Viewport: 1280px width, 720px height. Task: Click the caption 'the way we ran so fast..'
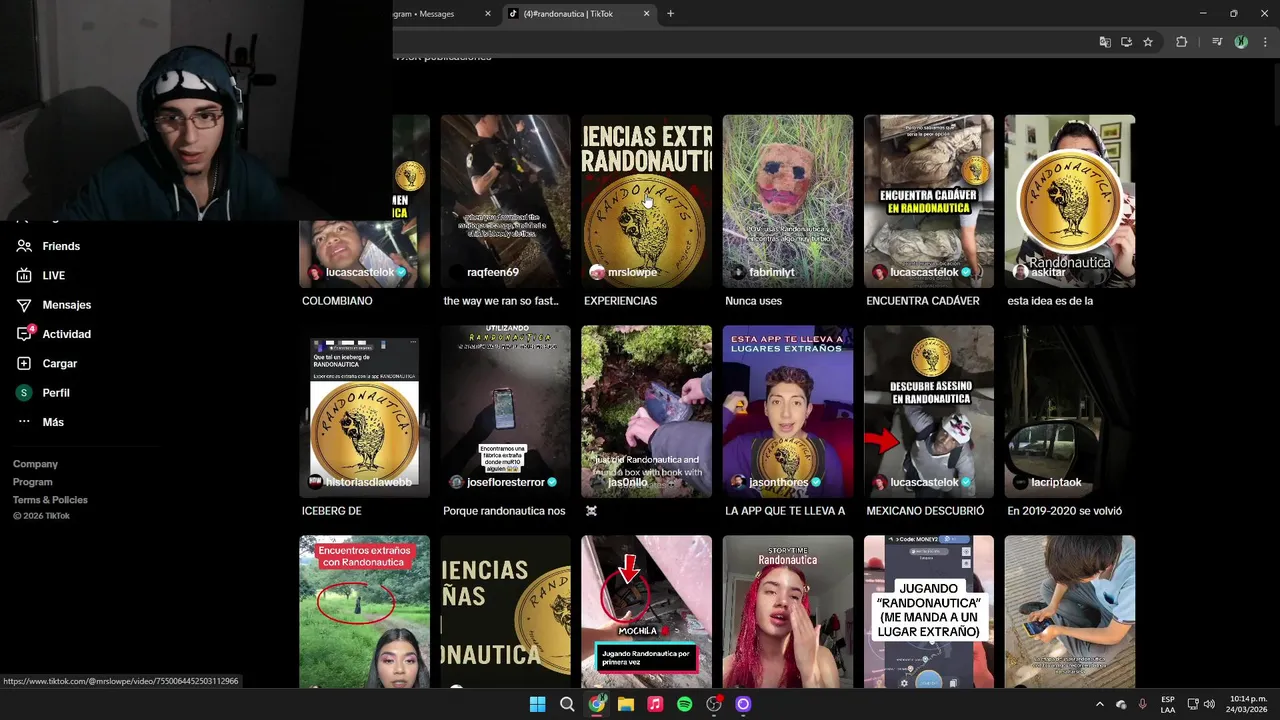(x=500, y=301)
